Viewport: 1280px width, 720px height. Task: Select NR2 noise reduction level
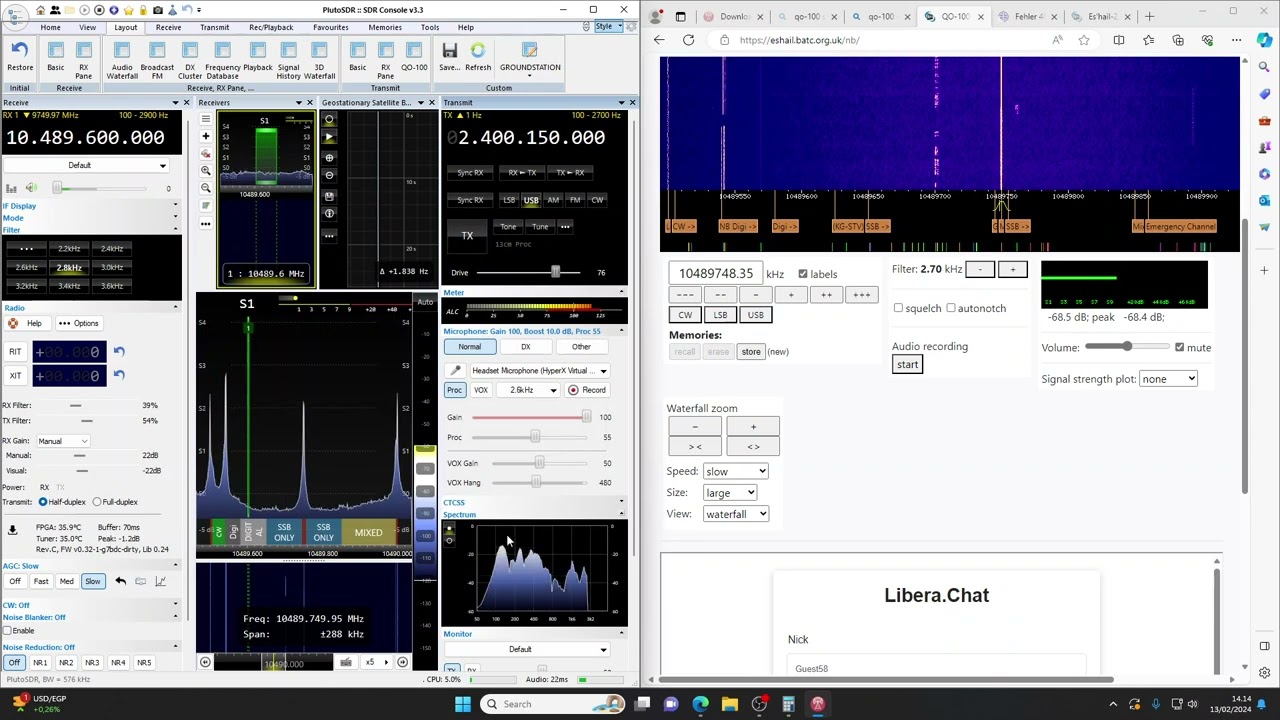pos(66,662)
